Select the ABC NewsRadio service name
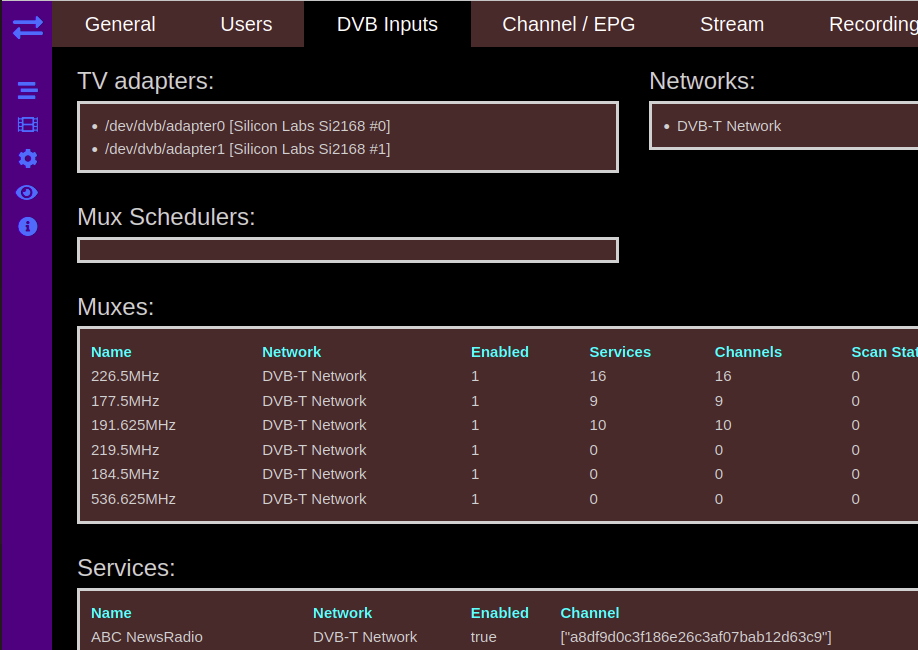Screen dimensions: 918x650 [146, 637]
